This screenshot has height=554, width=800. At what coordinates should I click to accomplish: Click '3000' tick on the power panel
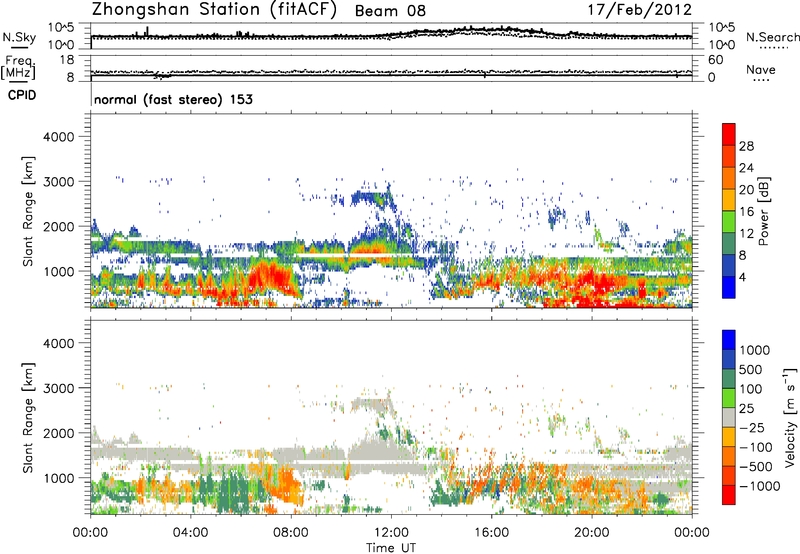(59, 182)
